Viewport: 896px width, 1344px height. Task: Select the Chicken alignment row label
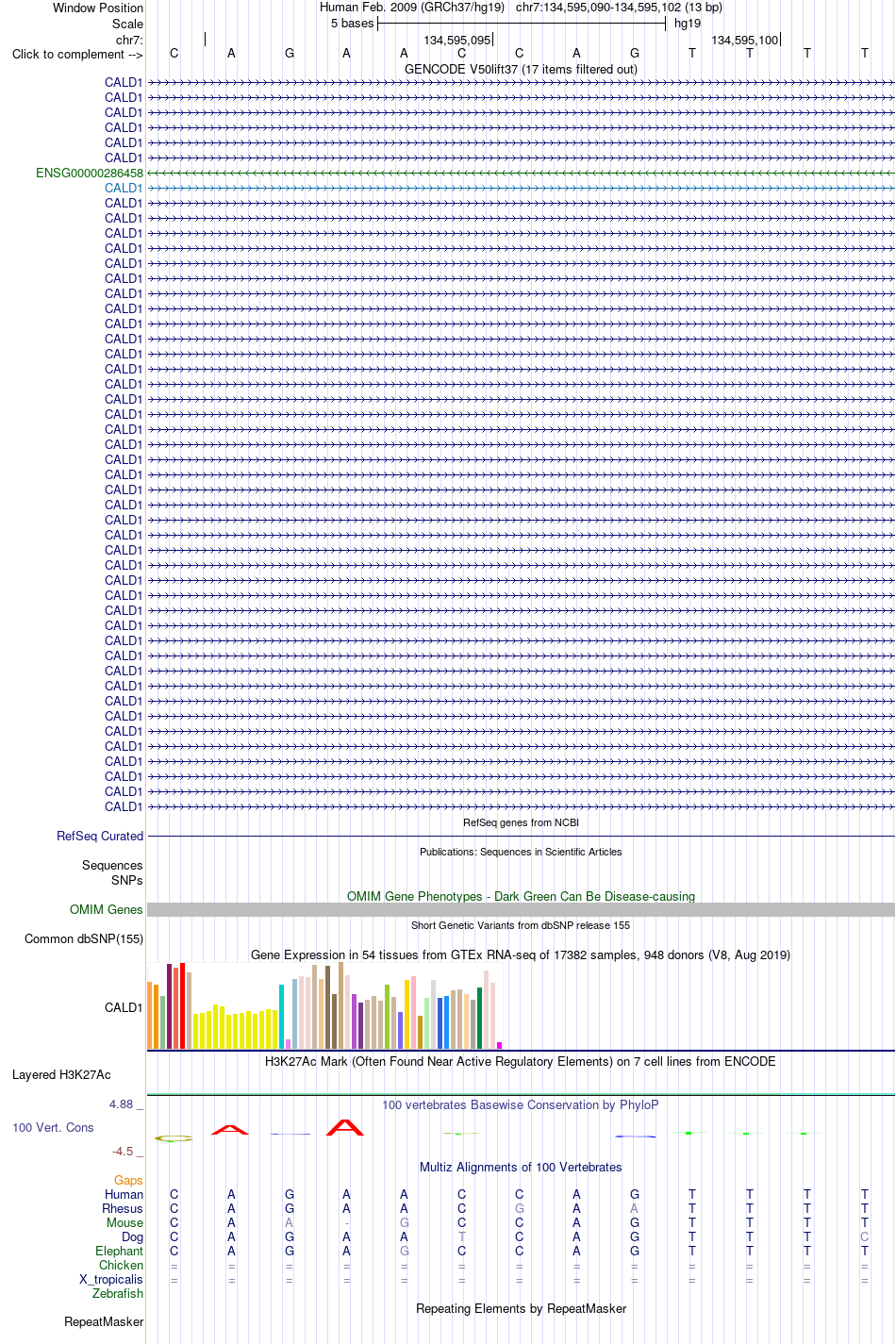pyautogui.click(x=121, y=1265)
